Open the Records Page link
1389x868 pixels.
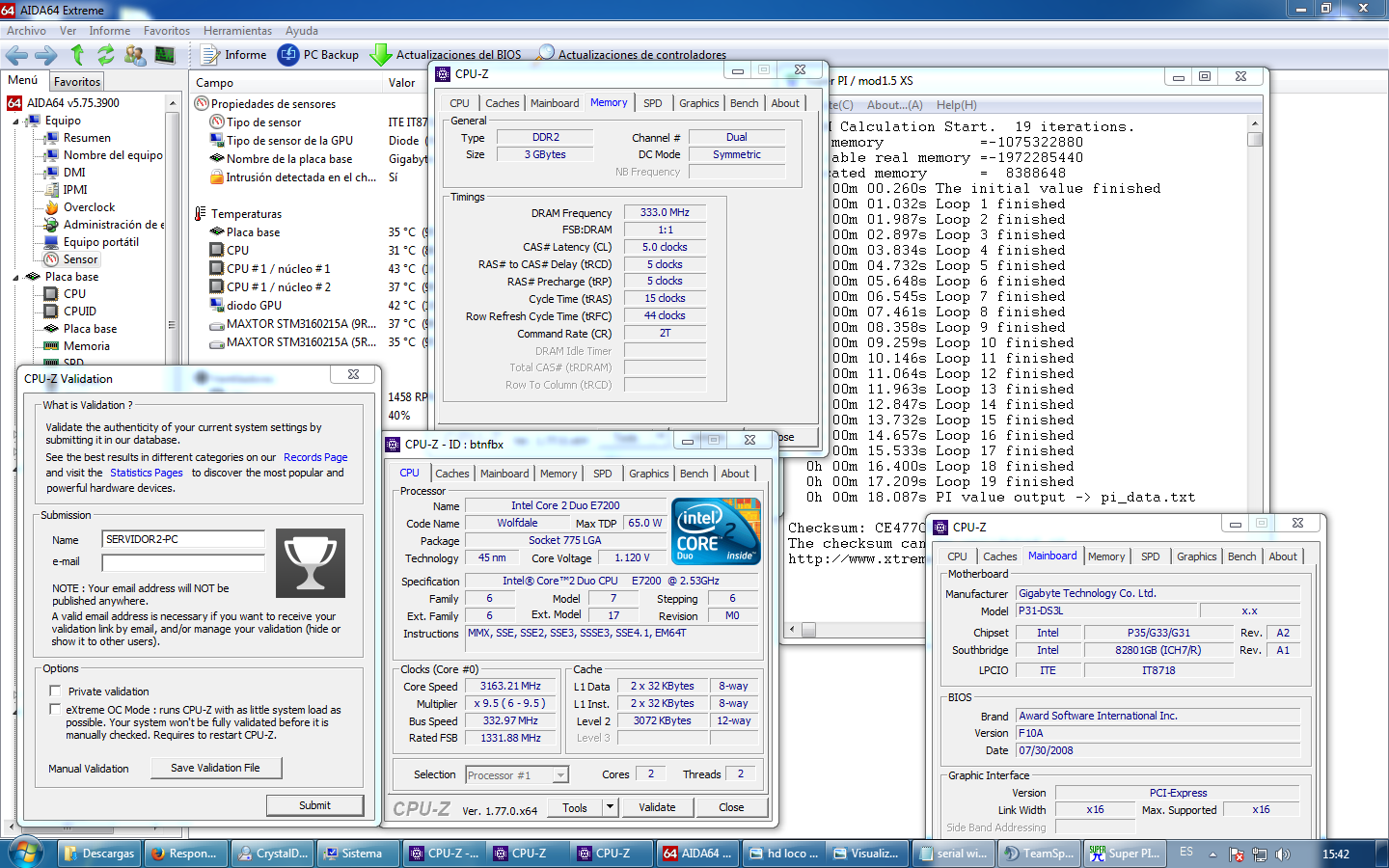click(x=315, y=457)
